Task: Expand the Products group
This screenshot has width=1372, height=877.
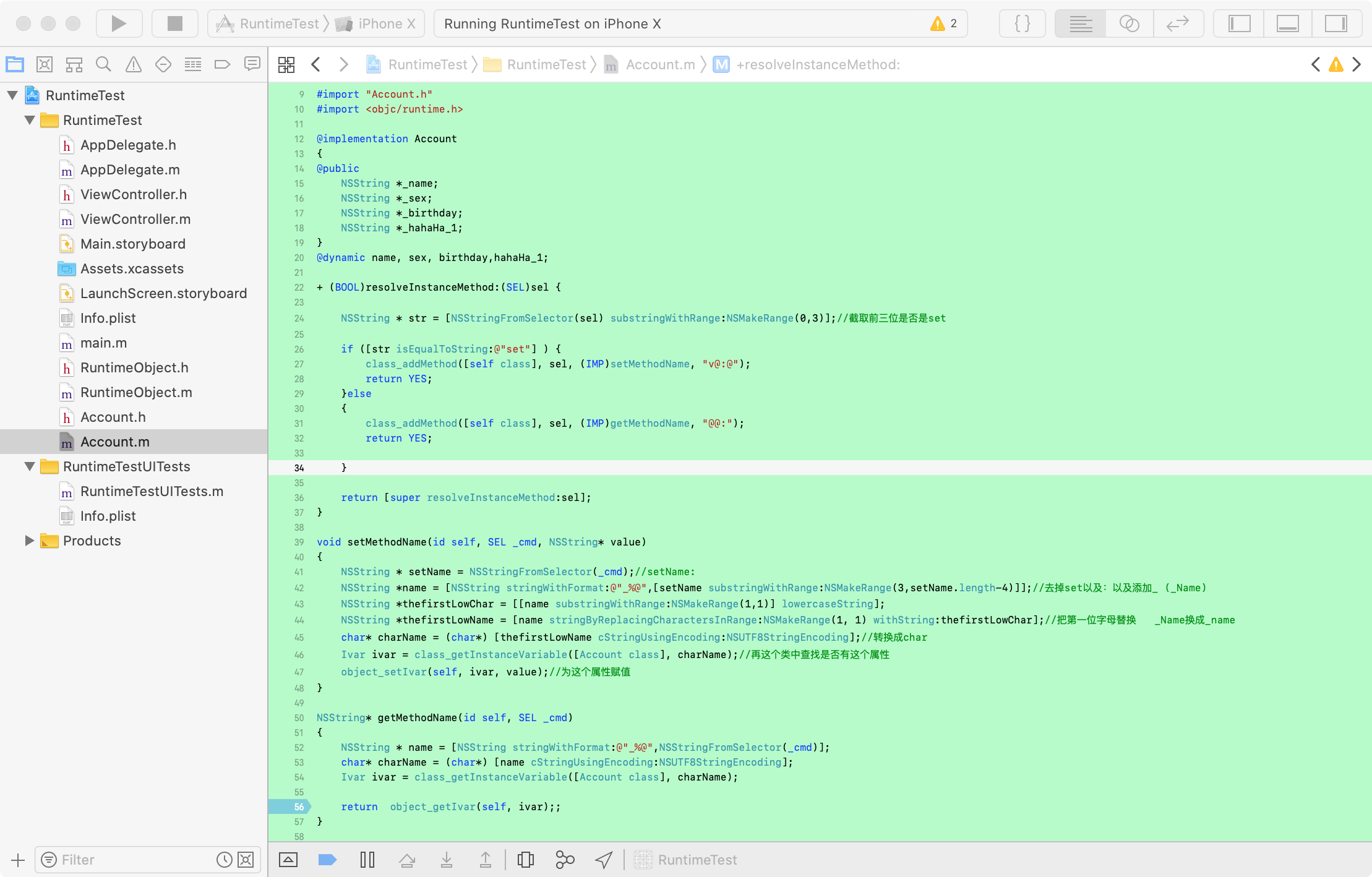Action: pos(29,541)
